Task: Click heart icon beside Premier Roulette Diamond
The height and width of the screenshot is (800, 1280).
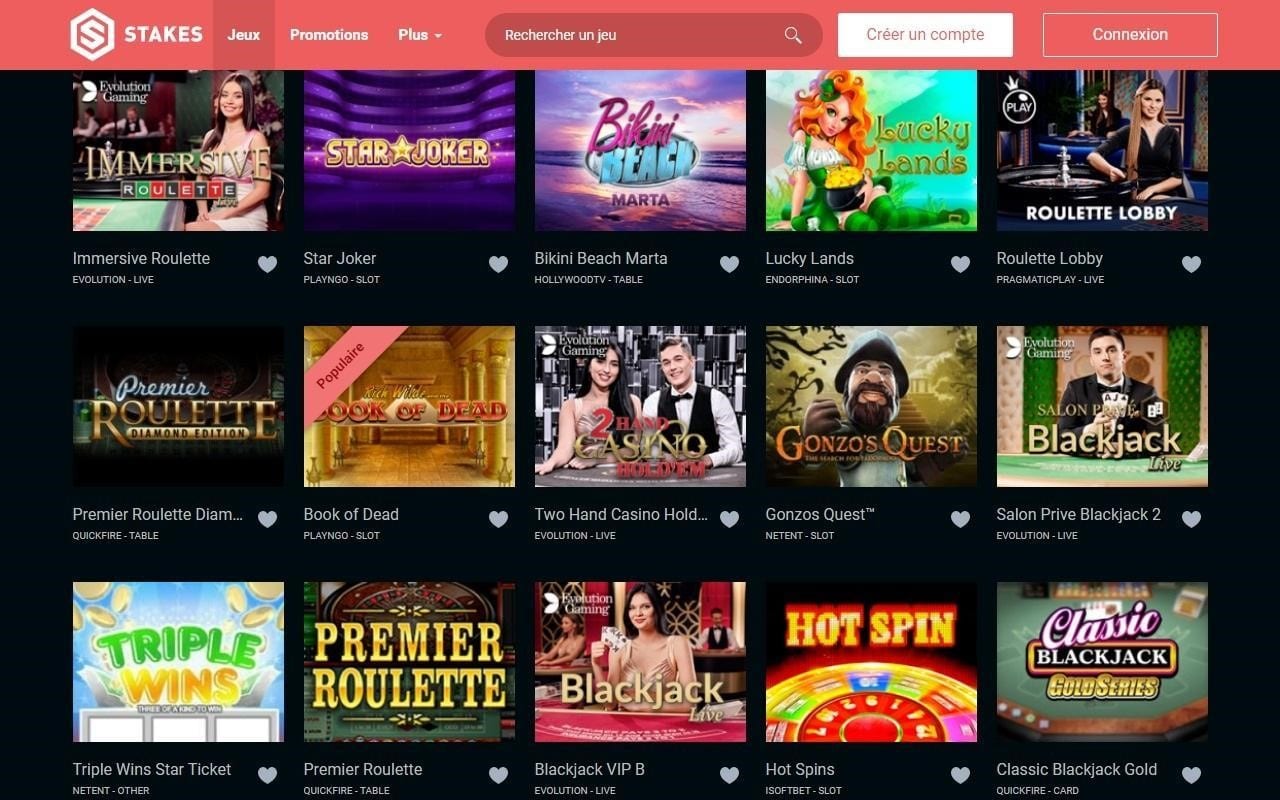Action: (267, 519)
